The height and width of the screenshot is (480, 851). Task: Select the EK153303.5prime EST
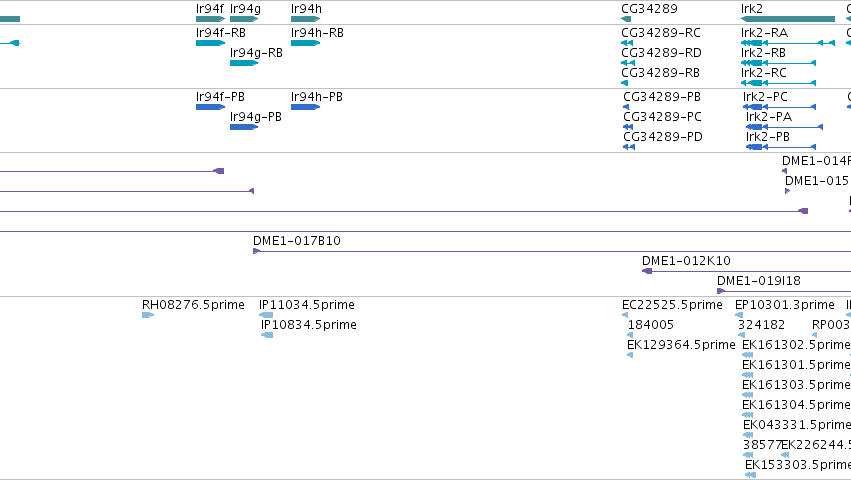[798, 465]
